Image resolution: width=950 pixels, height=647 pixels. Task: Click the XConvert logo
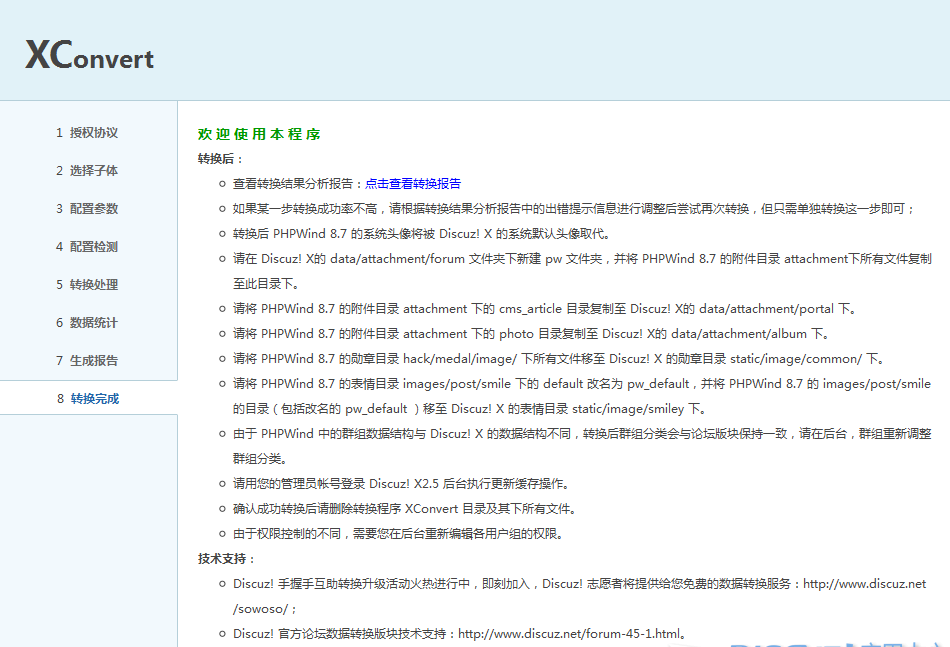(x=88, y=57)
